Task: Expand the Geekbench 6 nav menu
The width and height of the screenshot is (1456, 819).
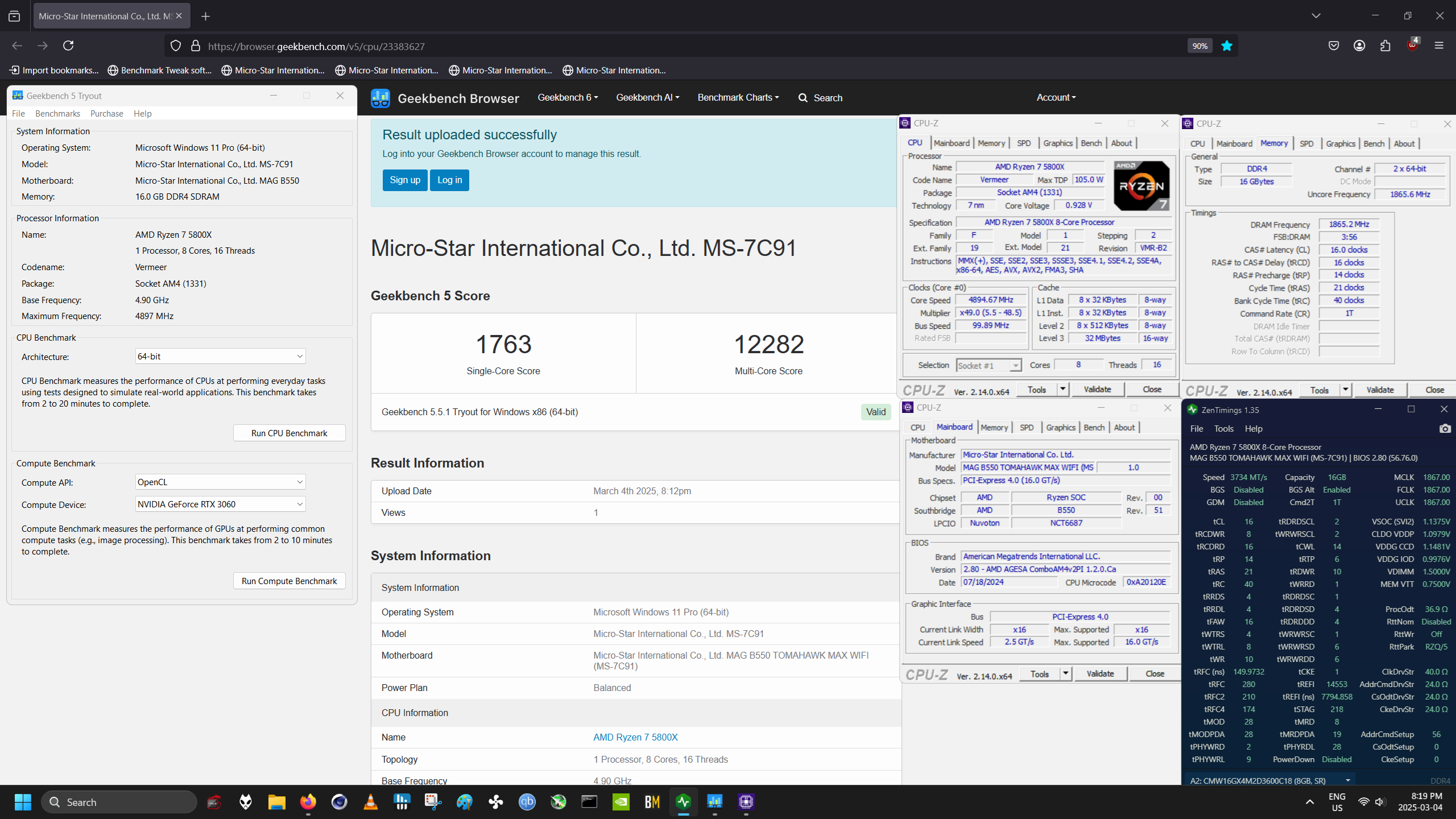Action: (x=568, y=97)
